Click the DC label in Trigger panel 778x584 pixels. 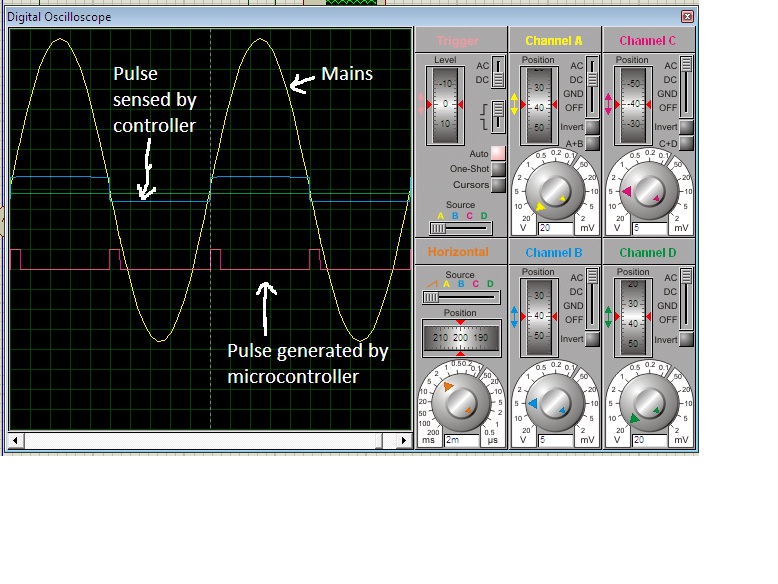click(482, 79)
